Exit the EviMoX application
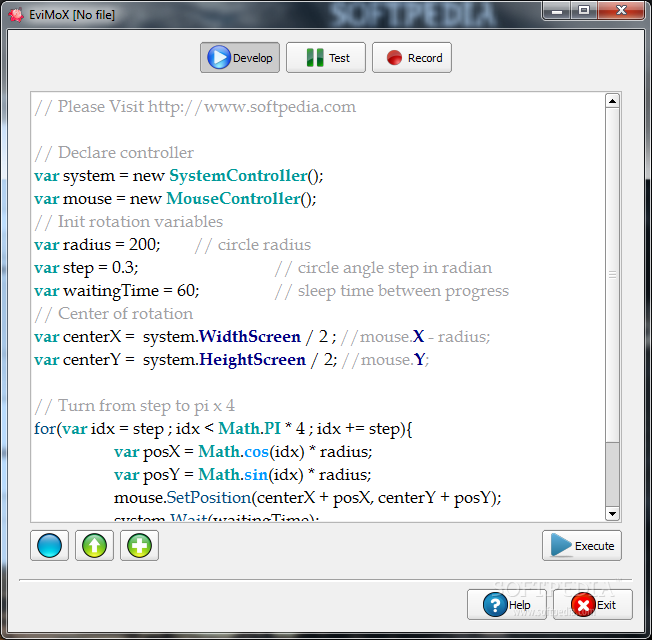Image resolution: width=652 pixels, height=640 pixels. (x=593, y=605)
